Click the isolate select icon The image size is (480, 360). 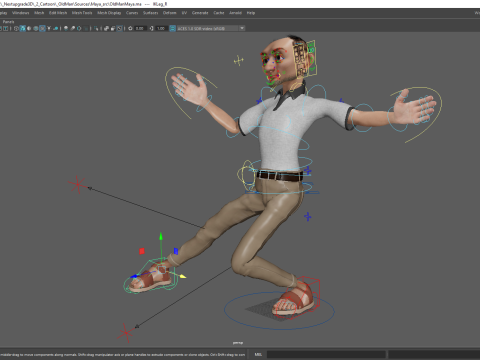click(x=96, y=28)
